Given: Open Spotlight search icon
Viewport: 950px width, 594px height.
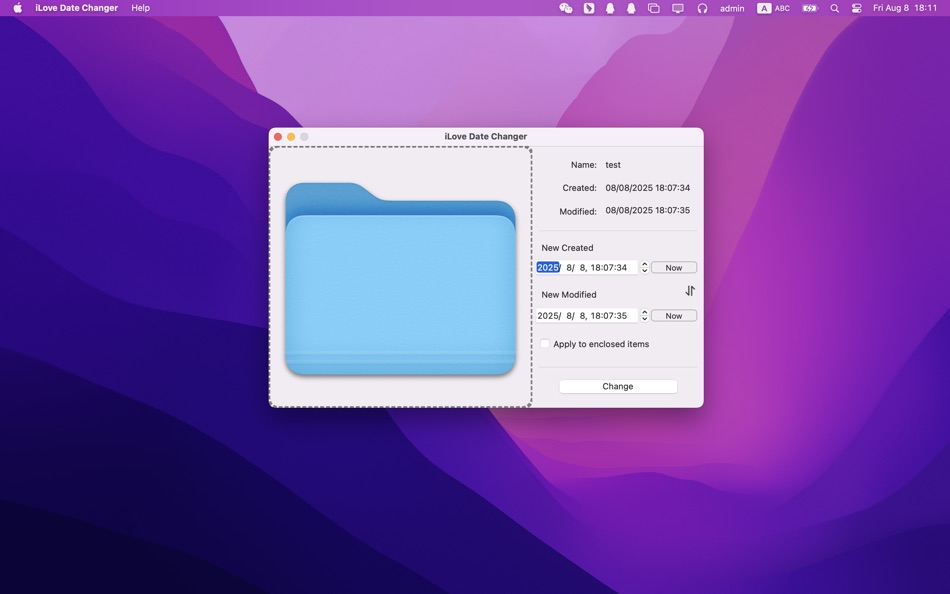Looking at the screenshot, I should 834,8.
